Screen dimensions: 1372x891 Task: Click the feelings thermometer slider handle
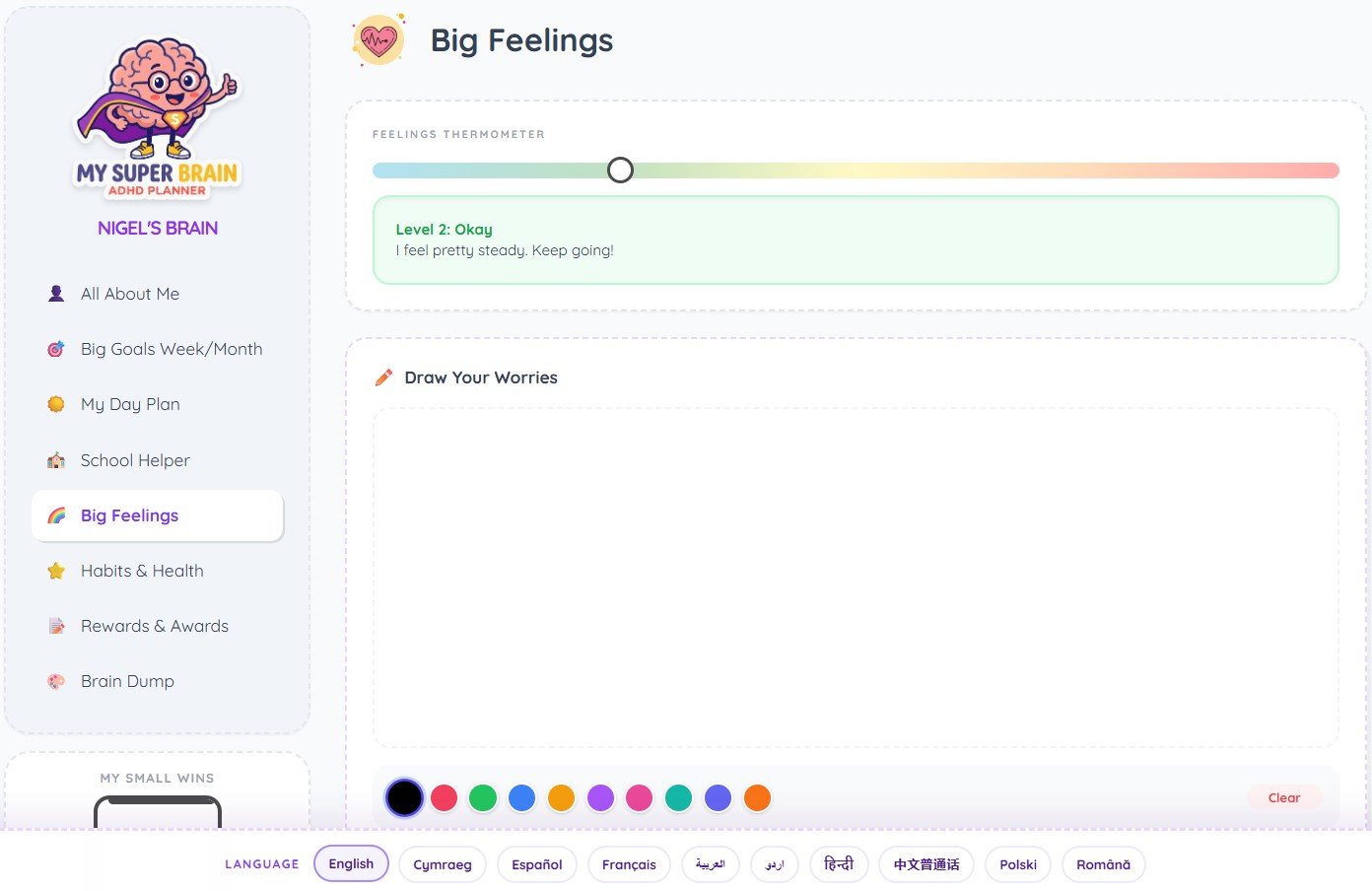[x=620, y=171]
